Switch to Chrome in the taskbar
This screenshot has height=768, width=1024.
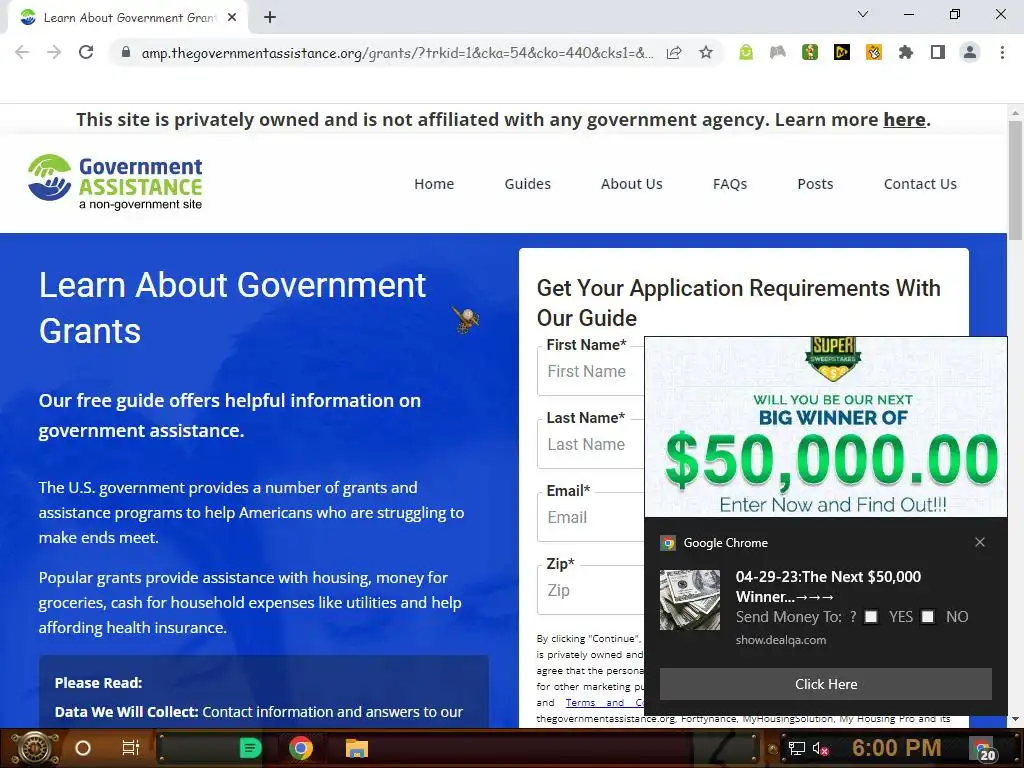pyautogui.click(x=301, y=748)
